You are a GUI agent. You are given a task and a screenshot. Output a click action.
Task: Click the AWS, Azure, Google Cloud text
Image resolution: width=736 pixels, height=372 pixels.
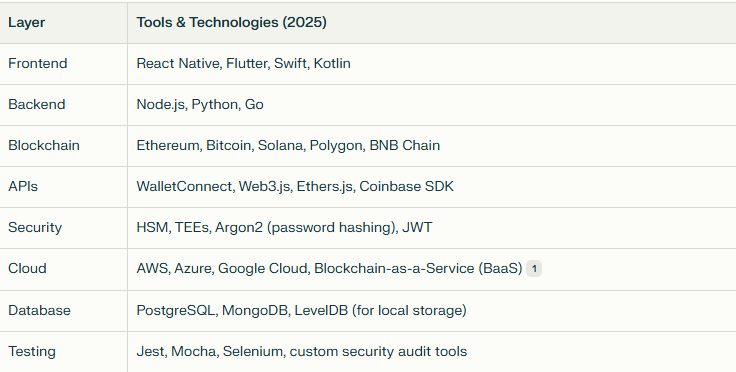coord(222,268)
